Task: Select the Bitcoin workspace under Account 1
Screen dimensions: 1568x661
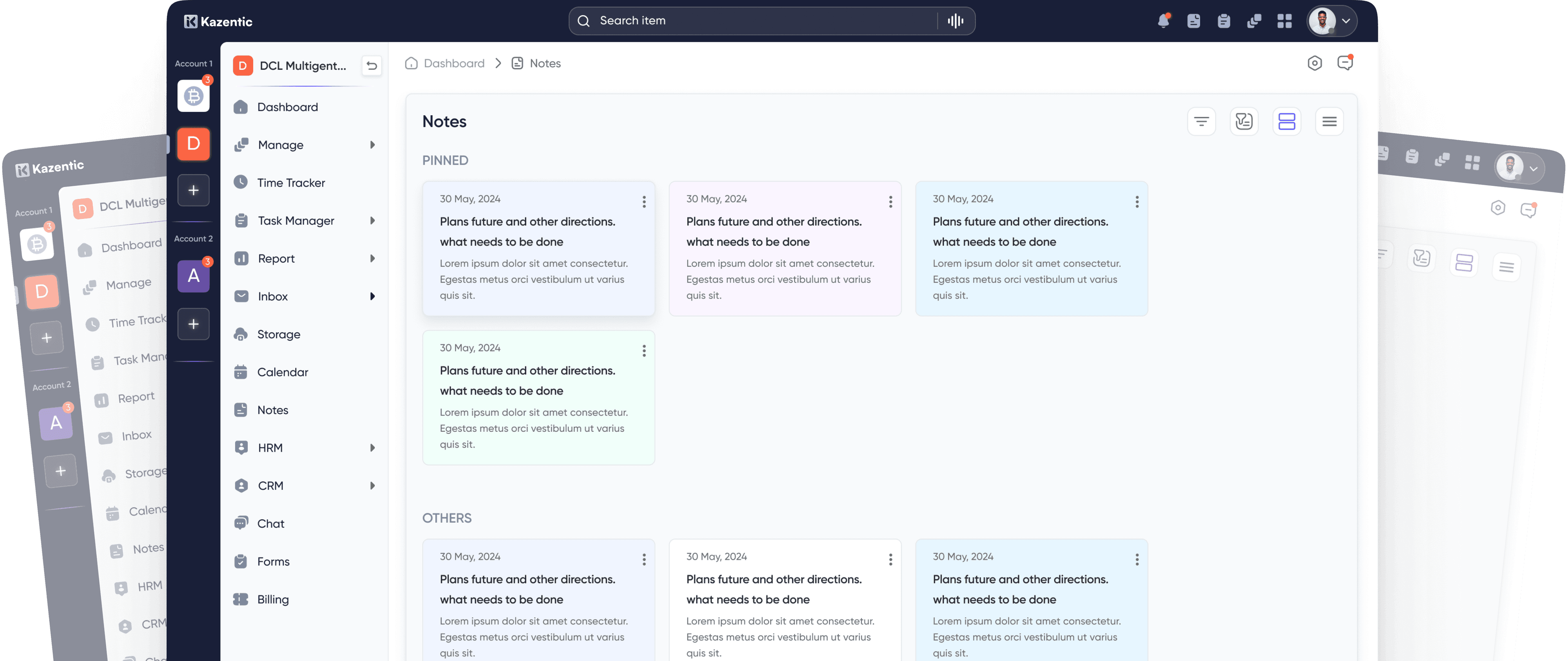Action: click(x=194, y=96)
